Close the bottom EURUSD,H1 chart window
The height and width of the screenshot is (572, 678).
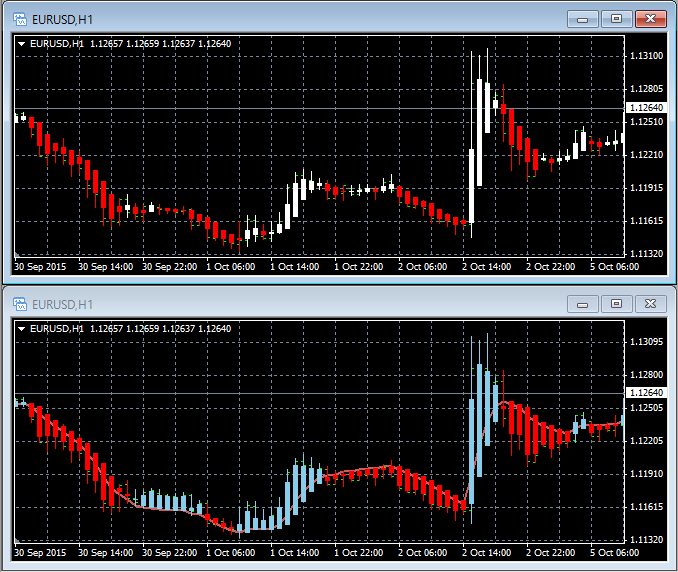(650, 304)
